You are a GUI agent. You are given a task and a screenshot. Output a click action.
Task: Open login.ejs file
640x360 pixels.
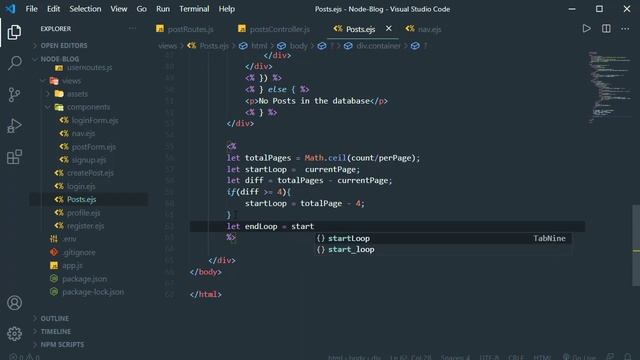(81, 186)
